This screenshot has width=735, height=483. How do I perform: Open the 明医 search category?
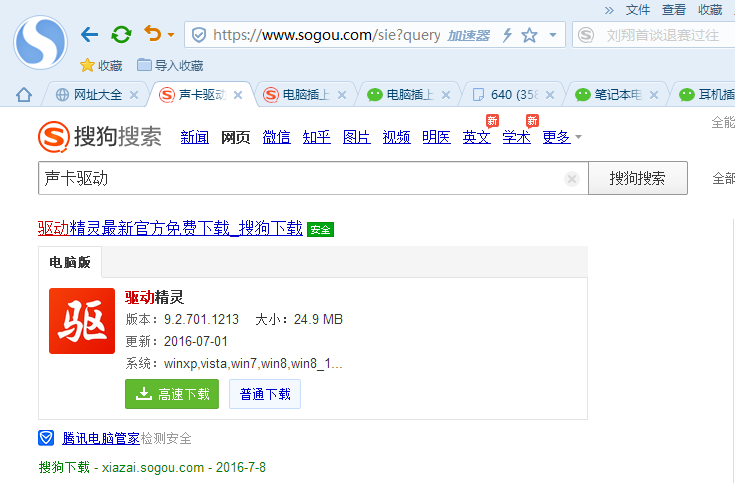point(436,137)
